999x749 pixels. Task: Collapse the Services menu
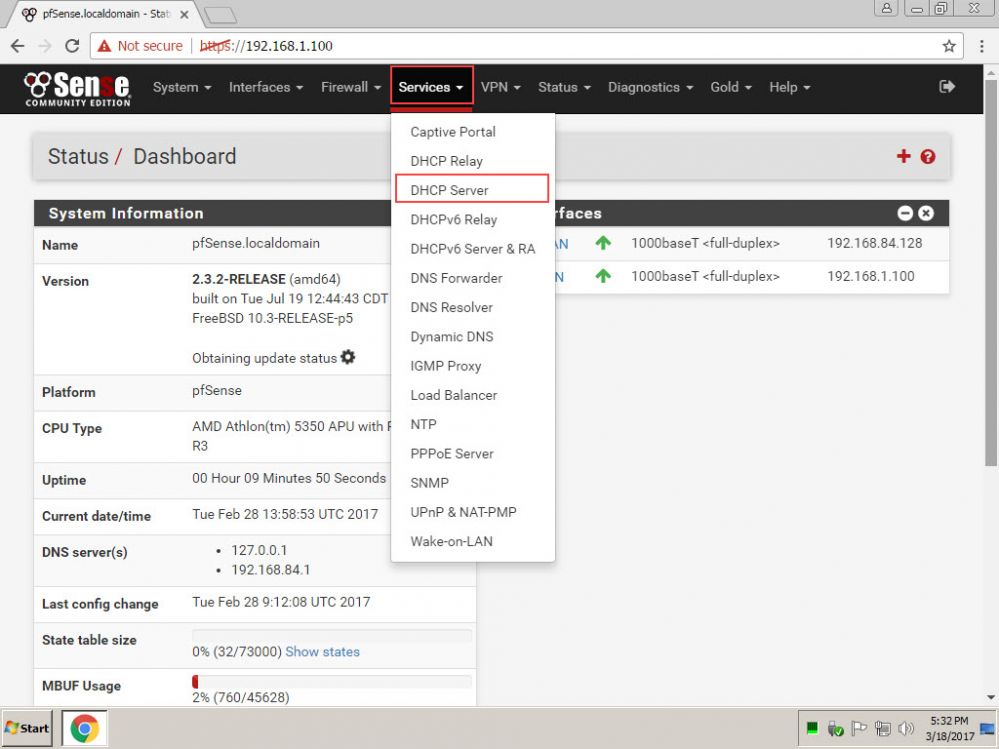[x=431, y=87]
